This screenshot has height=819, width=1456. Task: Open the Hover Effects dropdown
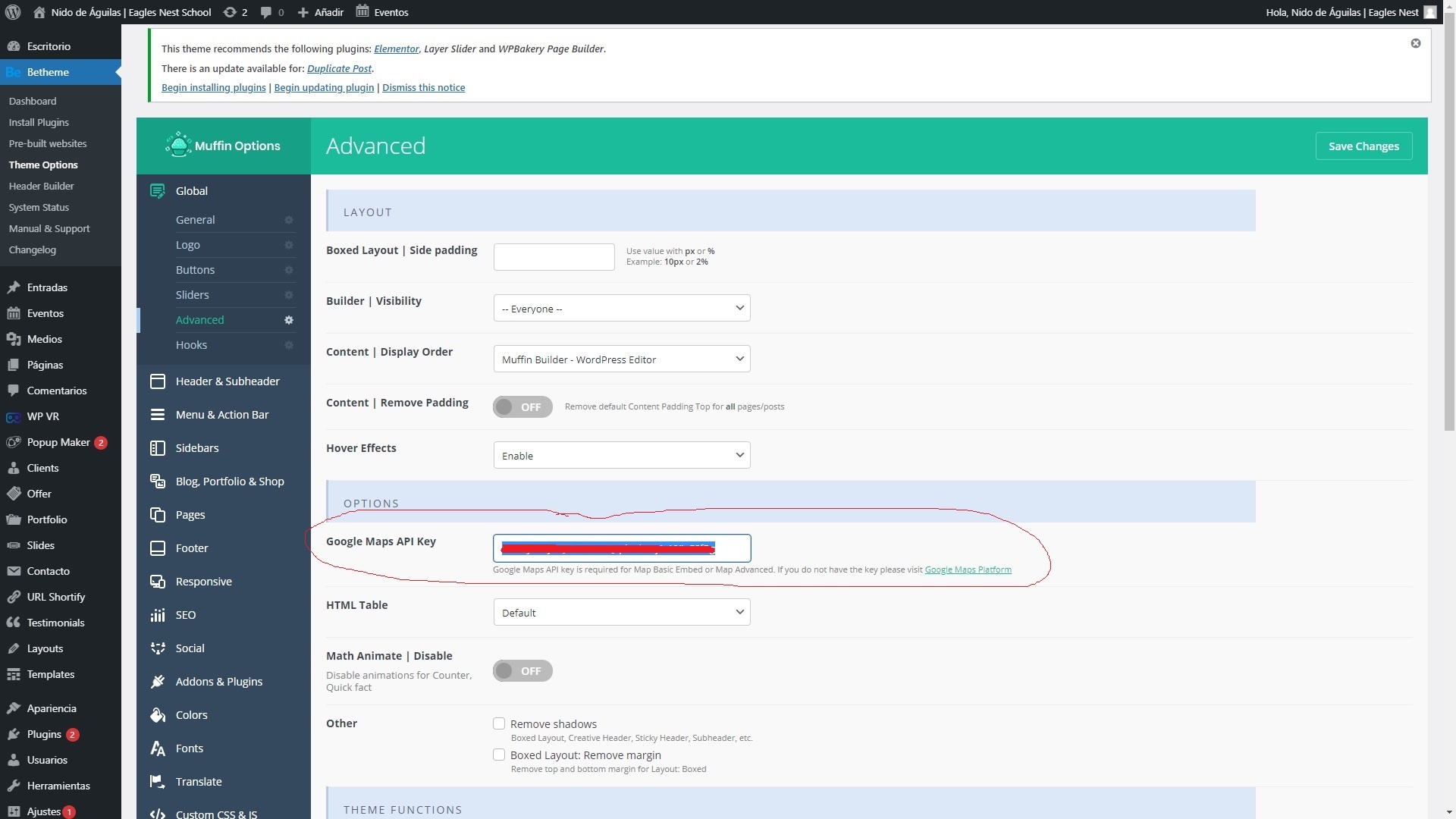622,455
